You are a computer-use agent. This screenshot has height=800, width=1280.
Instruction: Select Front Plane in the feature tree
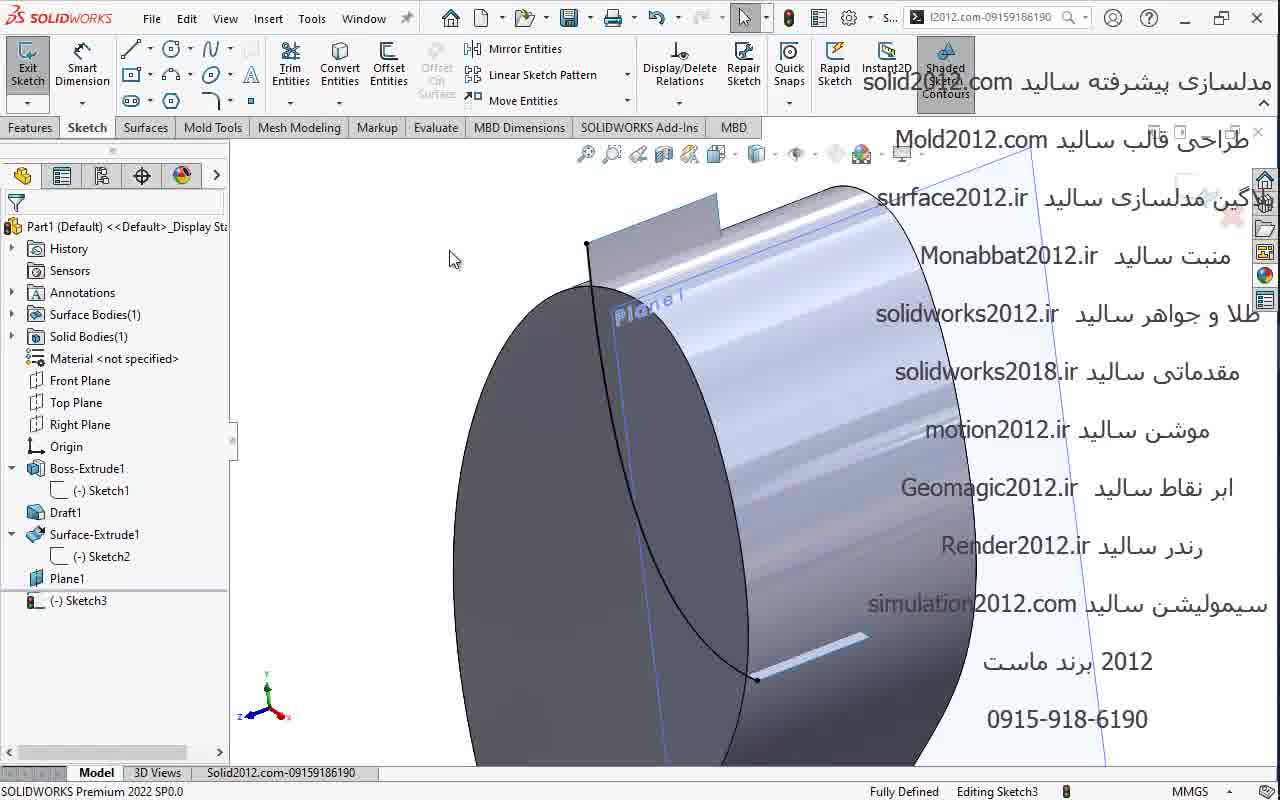(x=80, y=381)
